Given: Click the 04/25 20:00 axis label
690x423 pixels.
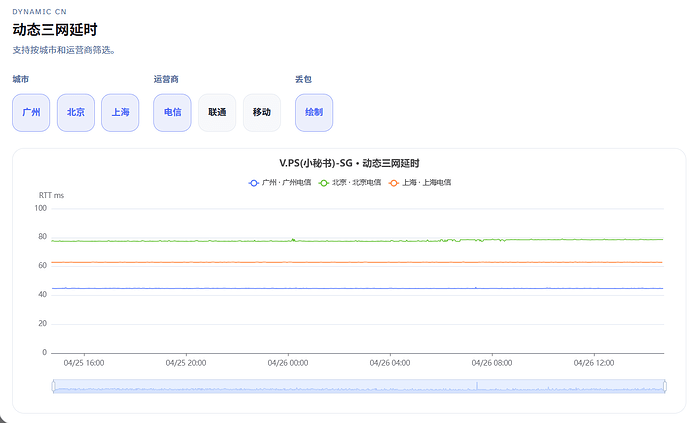Looking at the screenshot, I should tap(186, 363).
